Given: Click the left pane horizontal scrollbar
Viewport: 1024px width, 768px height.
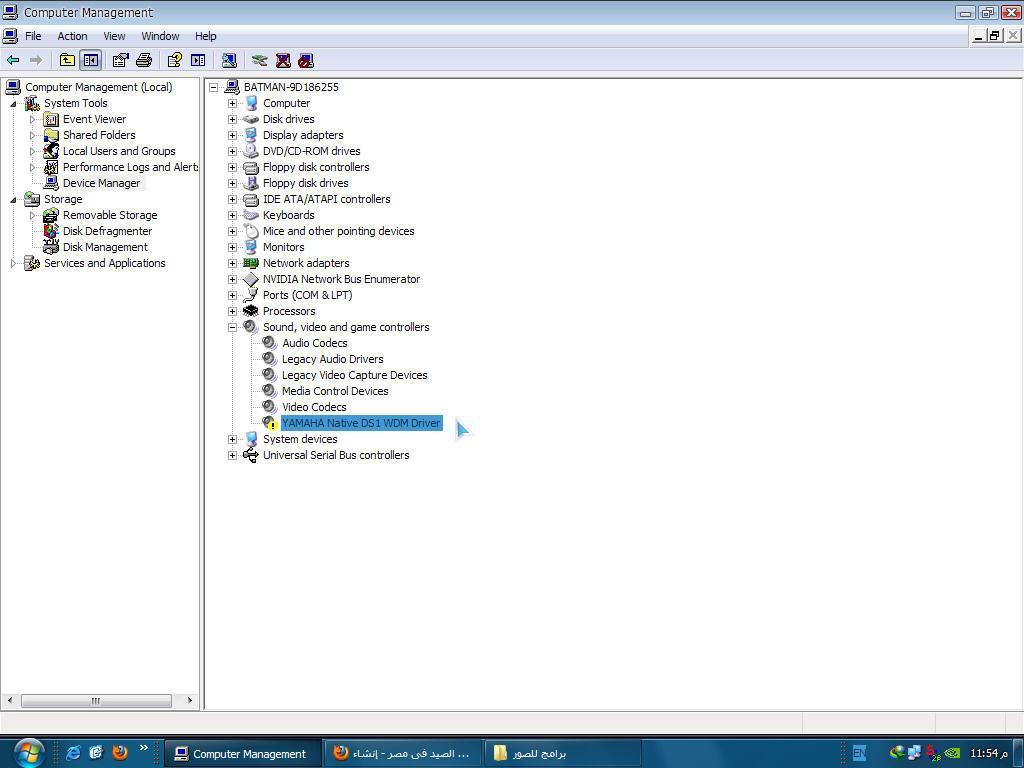Looking at the screenshot, I should (x=96, y=701).
